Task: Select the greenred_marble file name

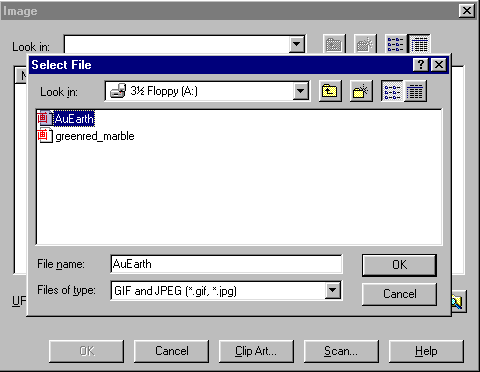Action: click(x=95, y=136)
